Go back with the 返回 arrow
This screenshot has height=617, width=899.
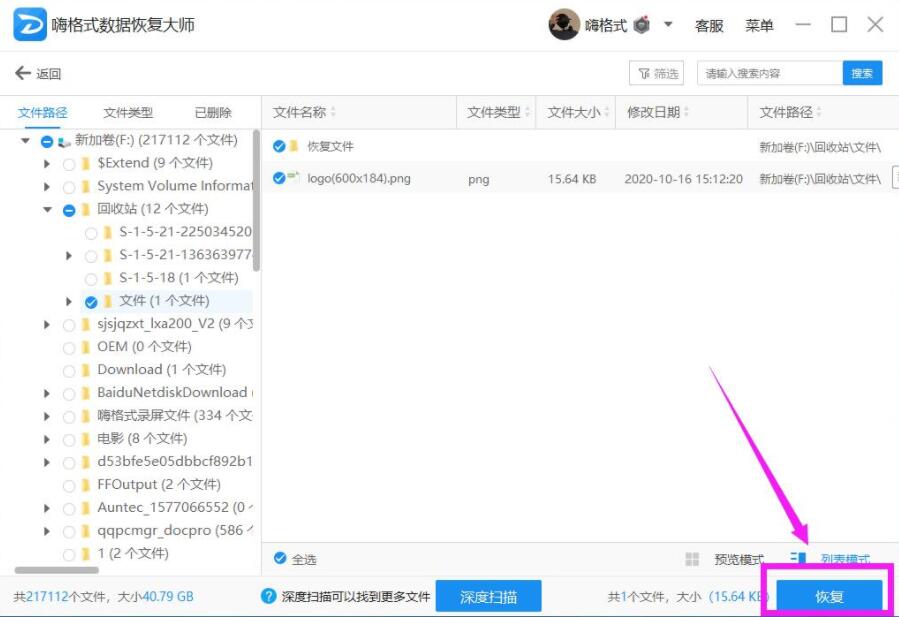point(38,73)
